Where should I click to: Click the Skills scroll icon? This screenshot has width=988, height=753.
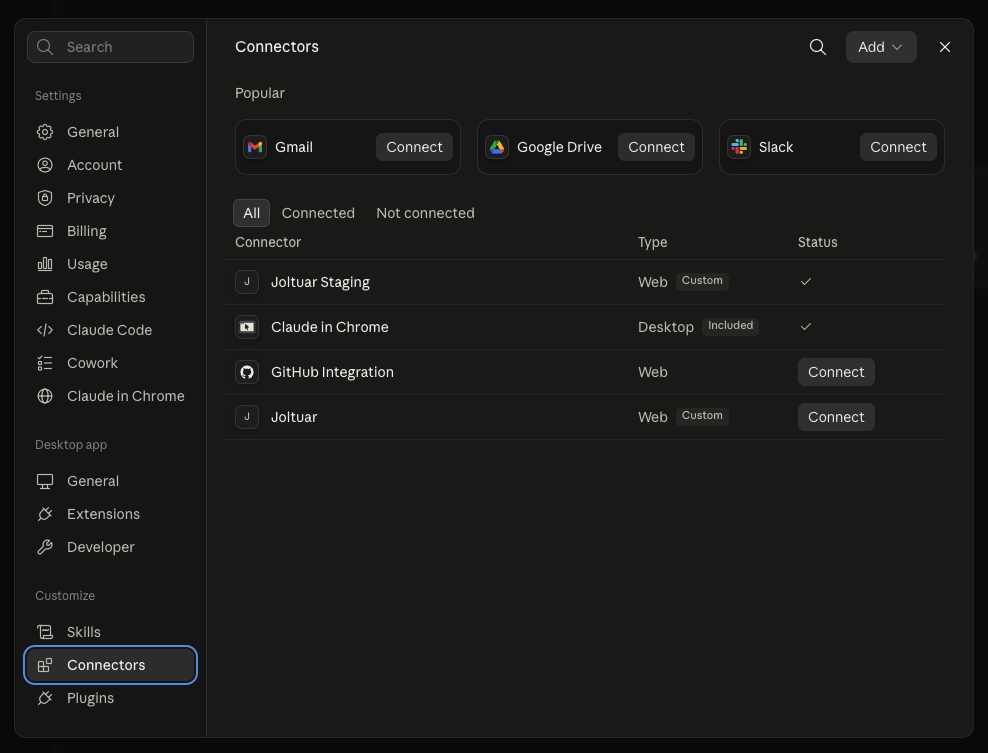click(45, 632)
